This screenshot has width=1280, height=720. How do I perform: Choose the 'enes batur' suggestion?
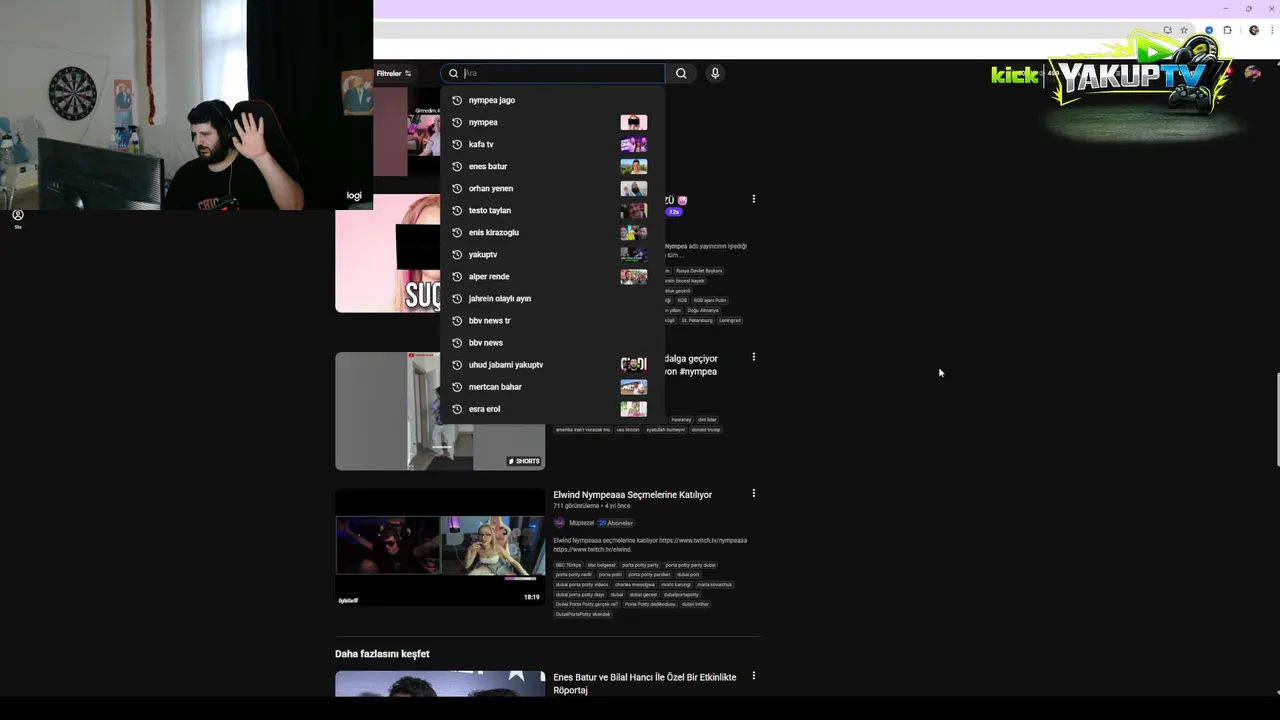tap(552, 166)
